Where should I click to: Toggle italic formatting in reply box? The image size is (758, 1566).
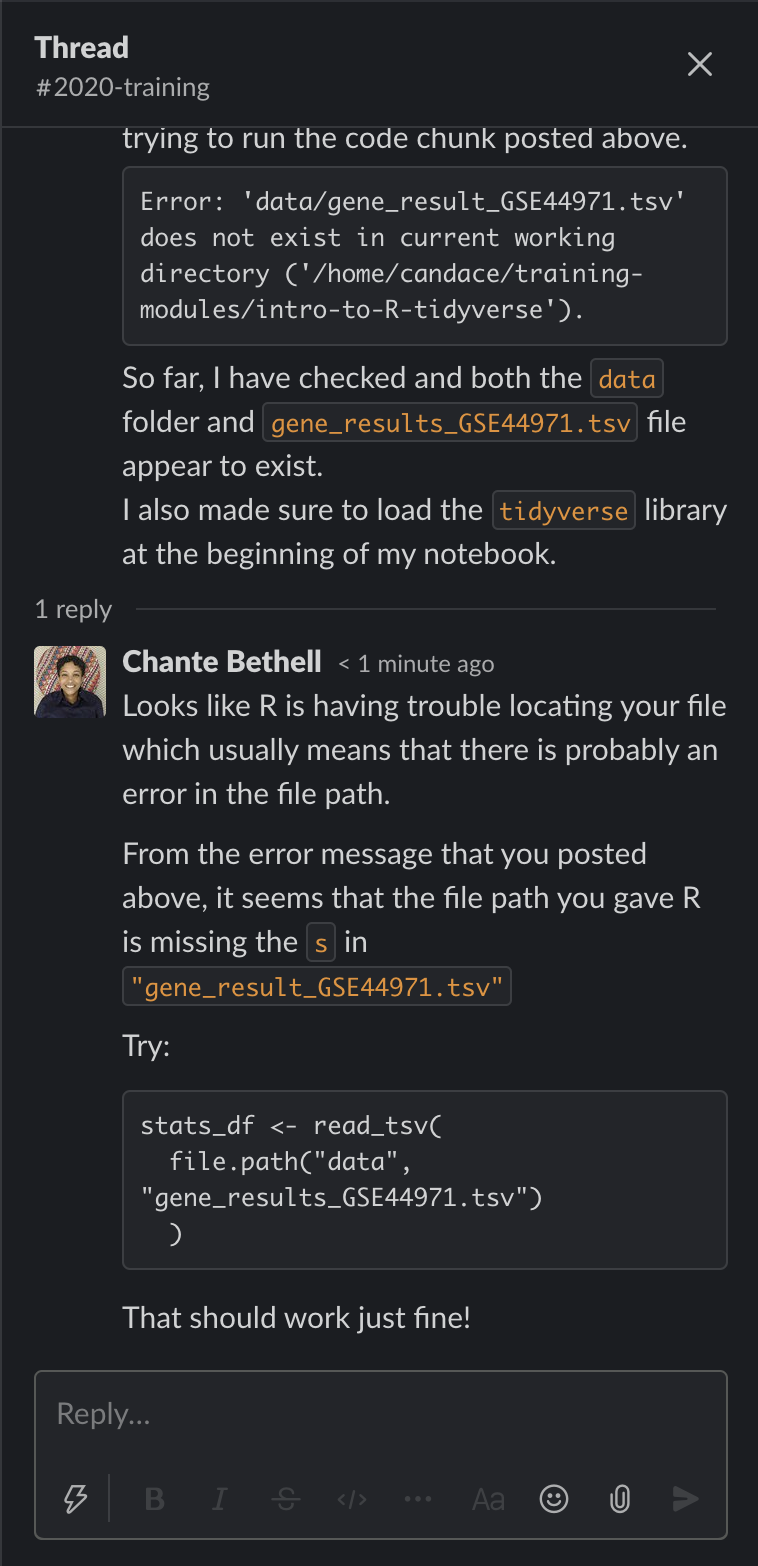(x=220, y=1498)
